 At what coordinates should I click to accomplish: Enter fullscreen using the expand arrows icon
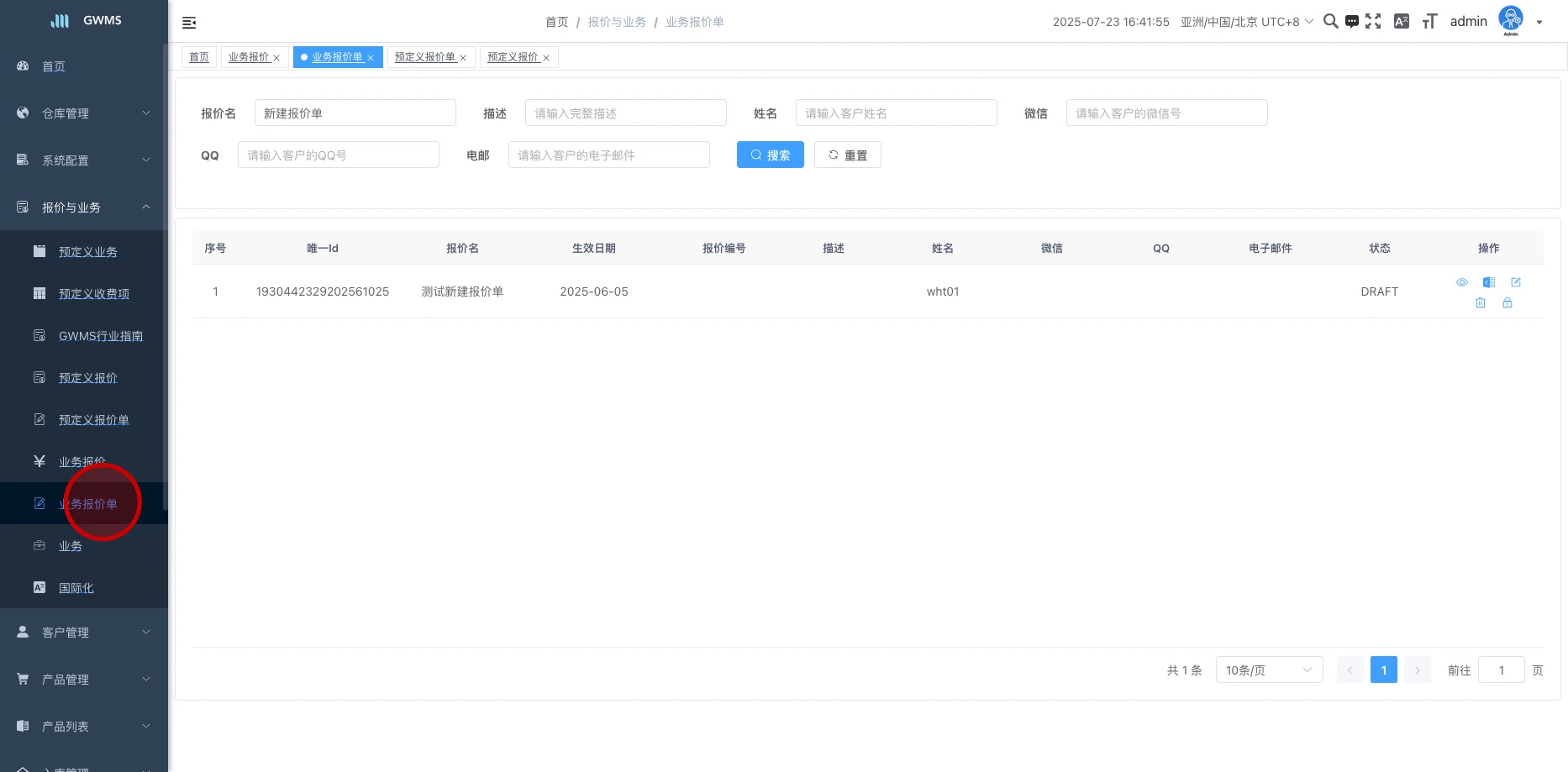1373,22
